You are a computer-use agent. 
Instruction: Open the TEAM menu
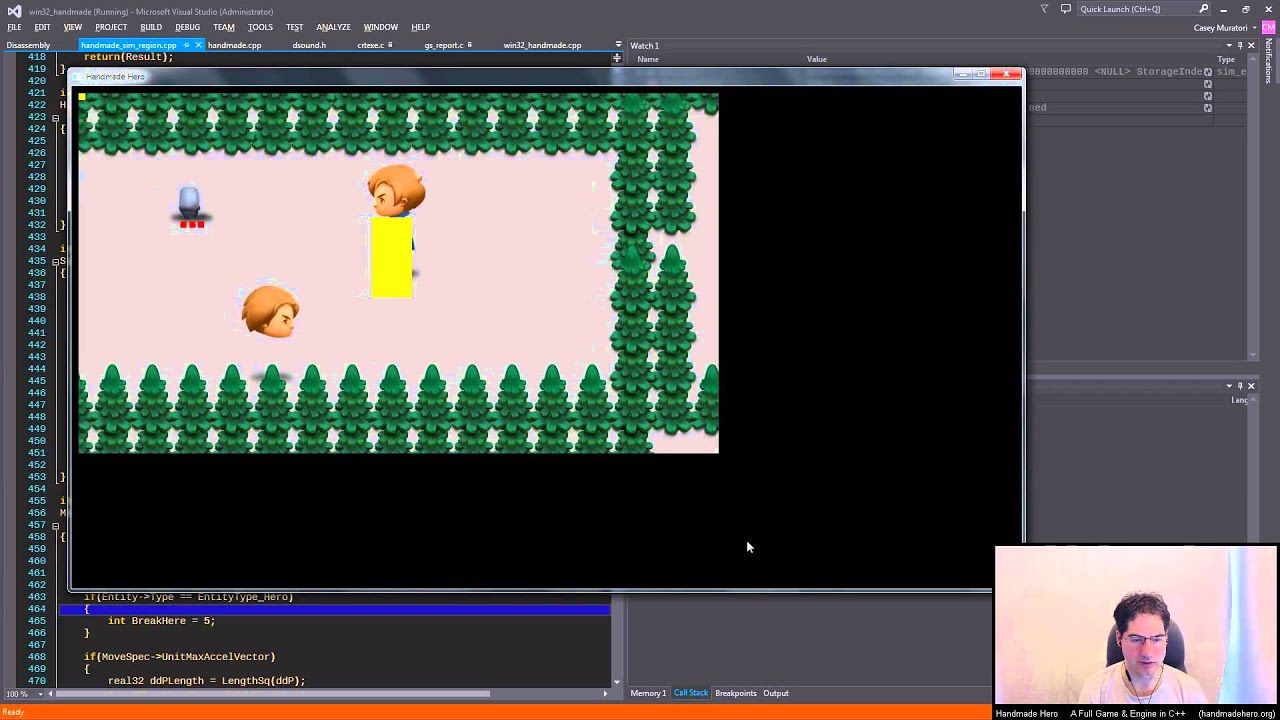coord(224,27)
